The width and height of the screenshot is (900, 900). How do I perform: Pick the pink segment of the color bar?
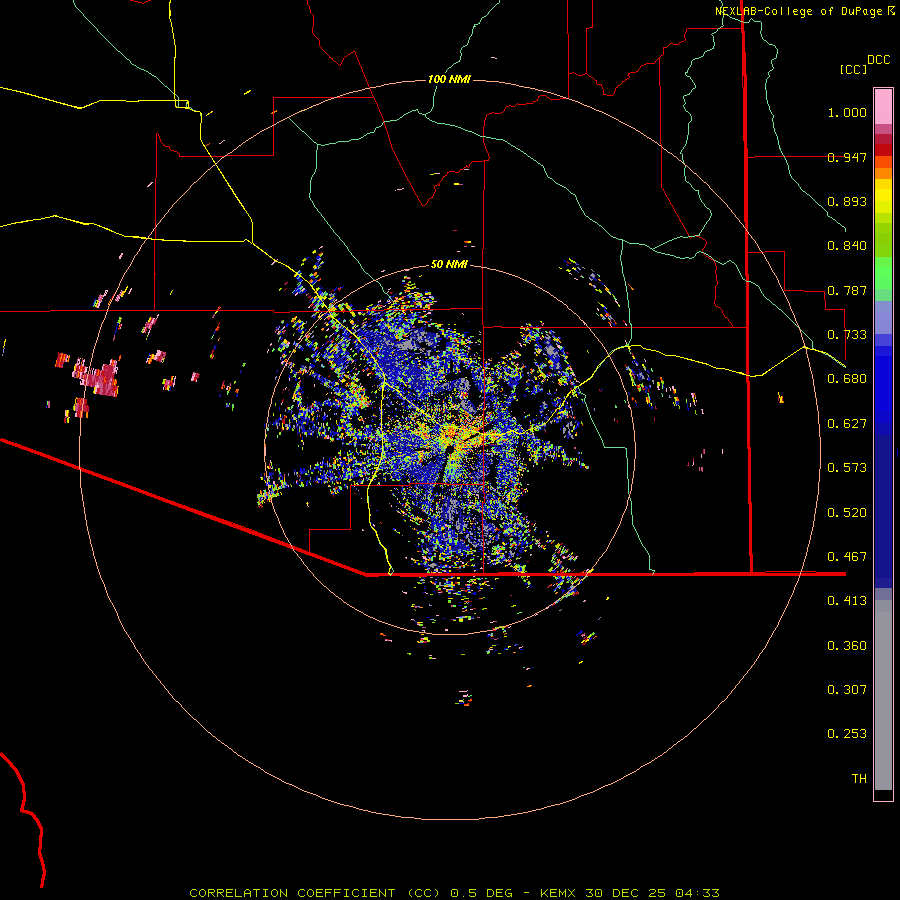click(x=883, y=106)
